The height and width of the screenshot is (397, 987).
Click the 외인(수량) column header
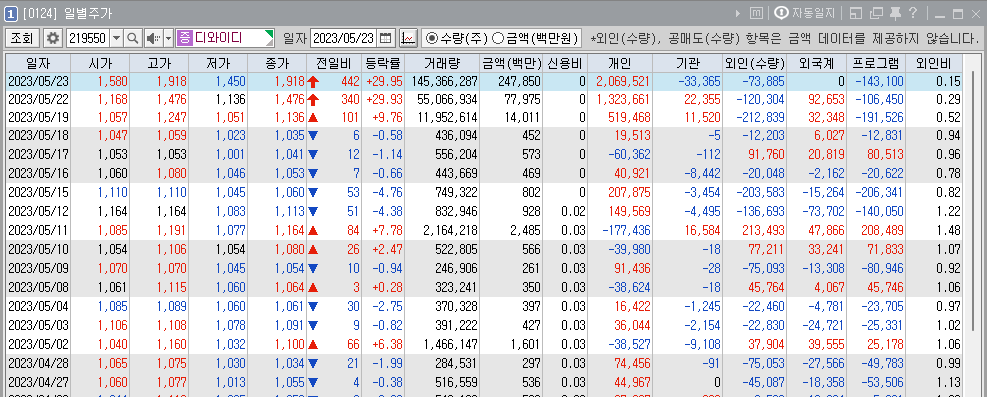click(x=754, y=64)
